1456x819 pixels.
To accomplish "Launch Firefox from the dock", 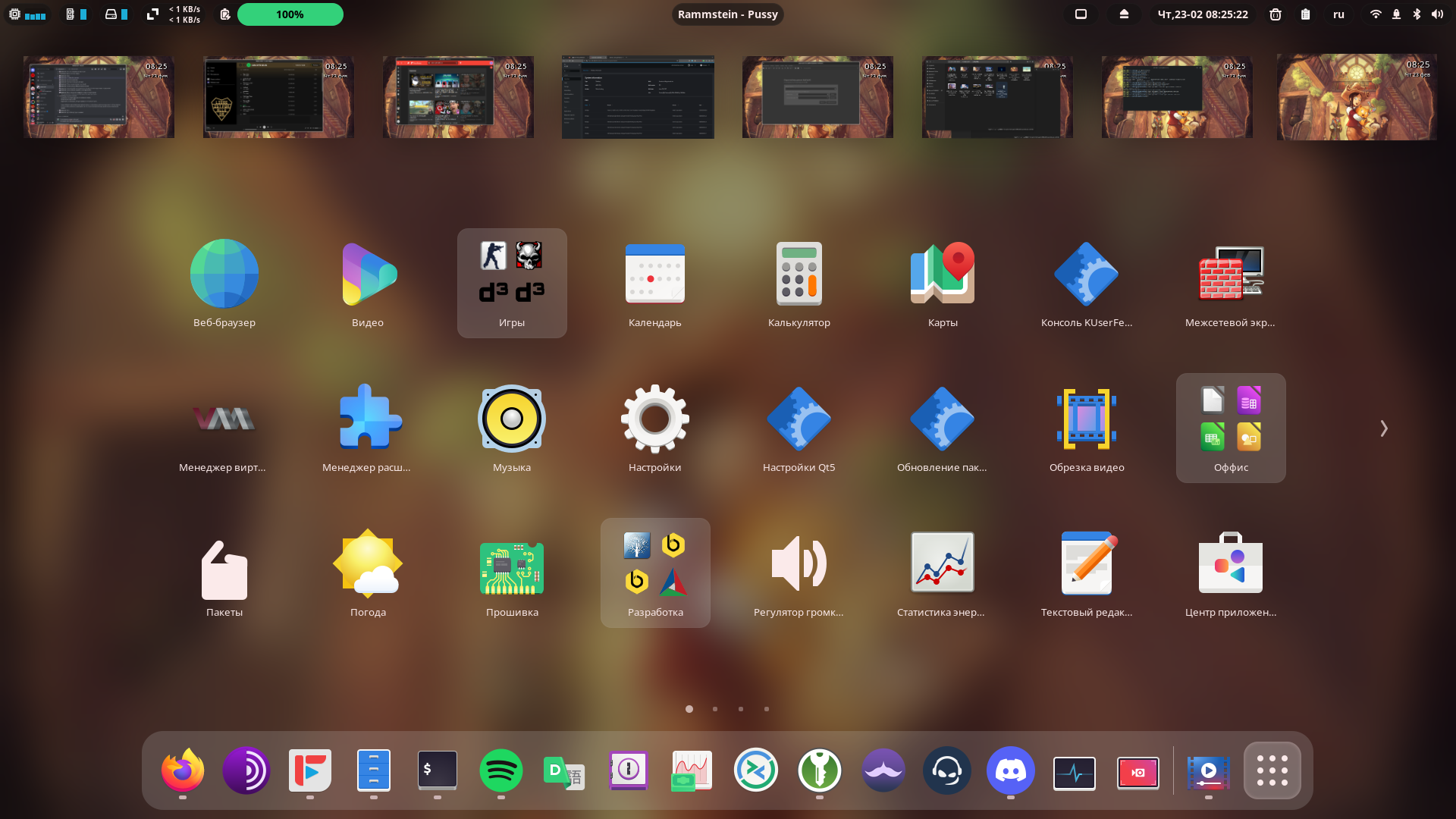I will [x=183, y=770].
